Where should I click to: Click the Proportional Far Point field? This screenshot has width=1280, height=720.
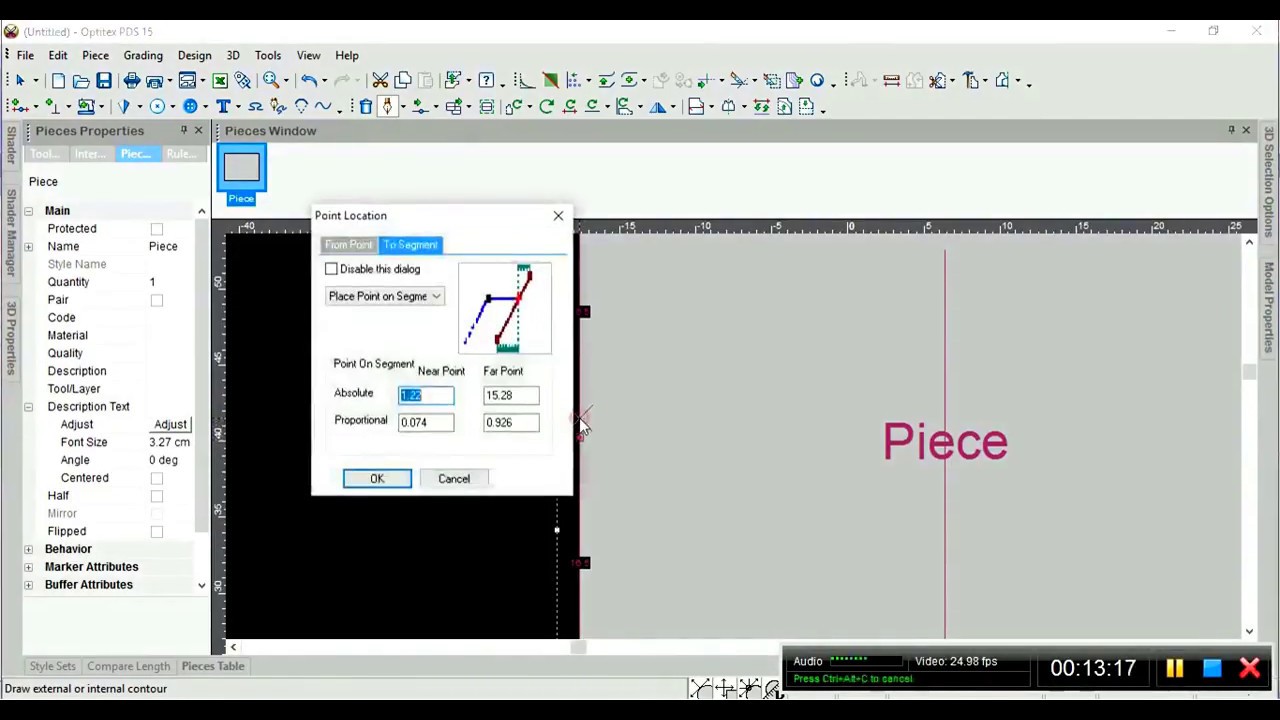(511, 422)
